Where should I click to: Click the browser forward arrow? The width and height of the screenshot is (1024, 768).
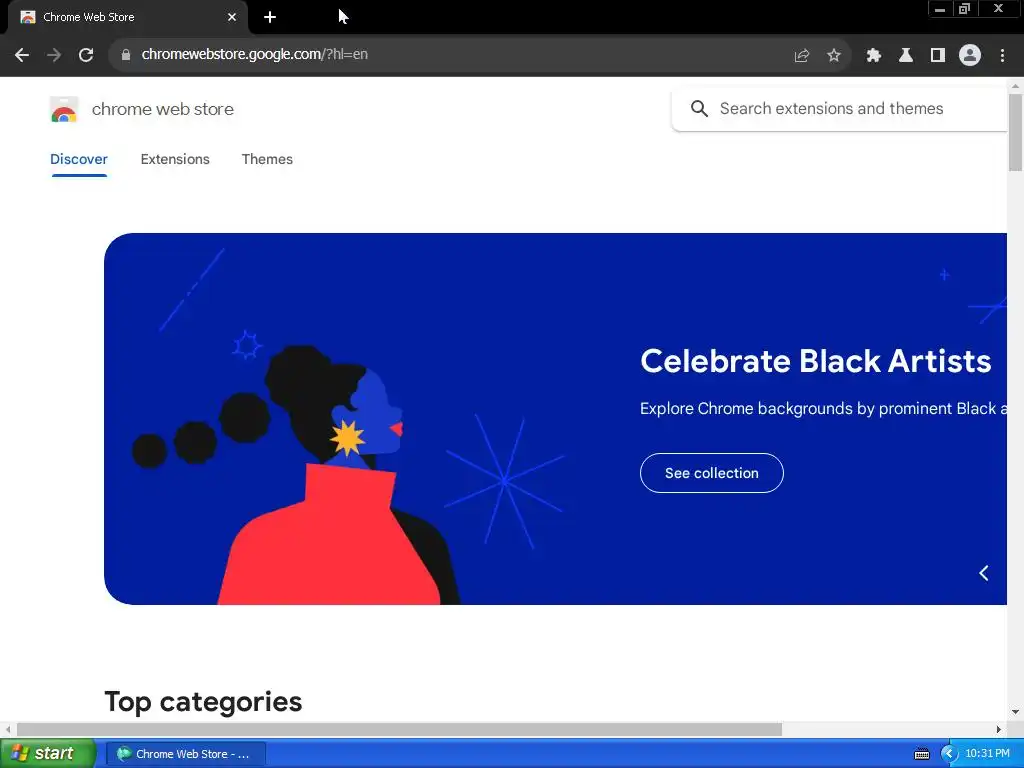(x=54, y=55)
